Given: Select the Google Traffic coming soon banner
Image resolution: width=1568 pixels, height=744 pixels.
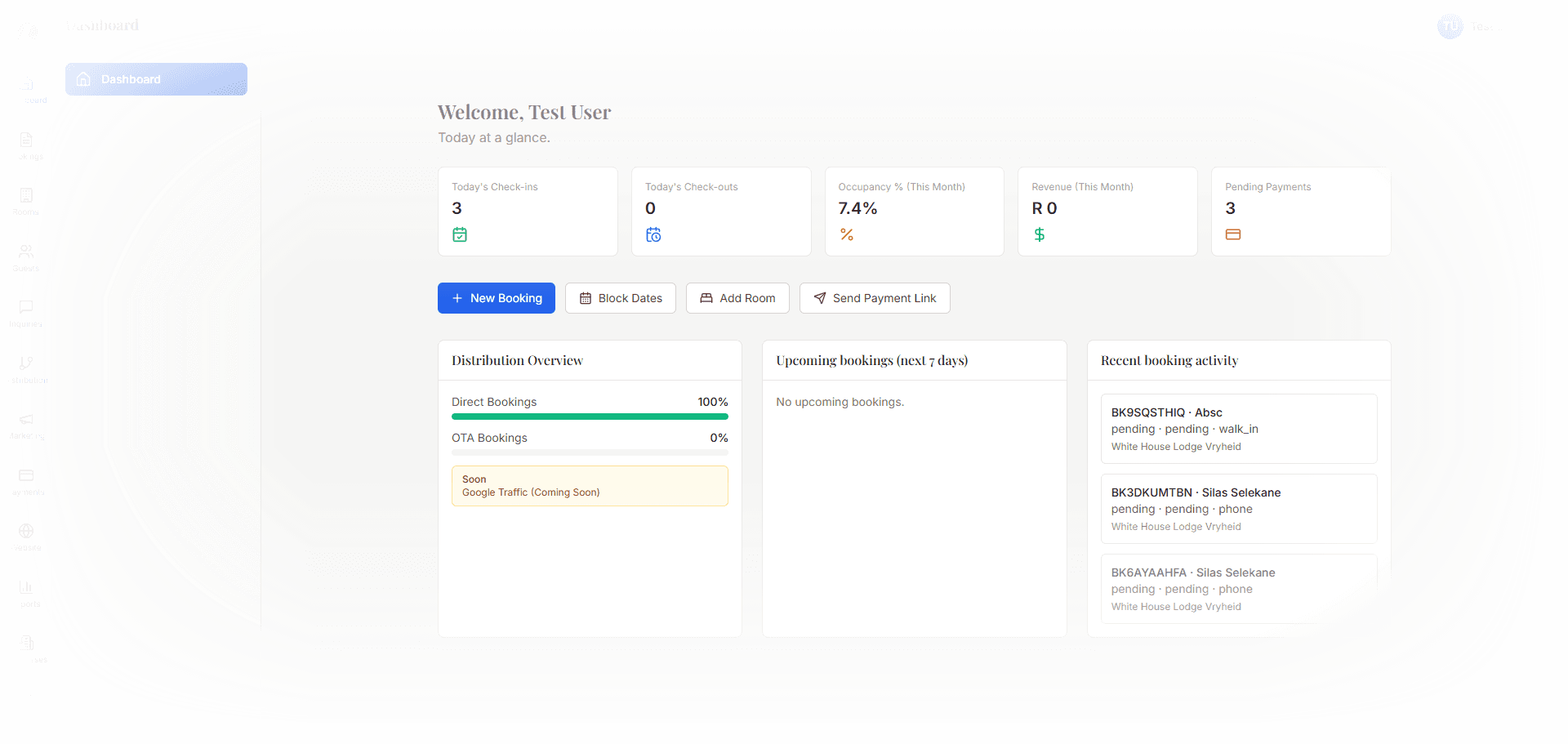Looking at the screenshot, I should [x=590, y=485].
